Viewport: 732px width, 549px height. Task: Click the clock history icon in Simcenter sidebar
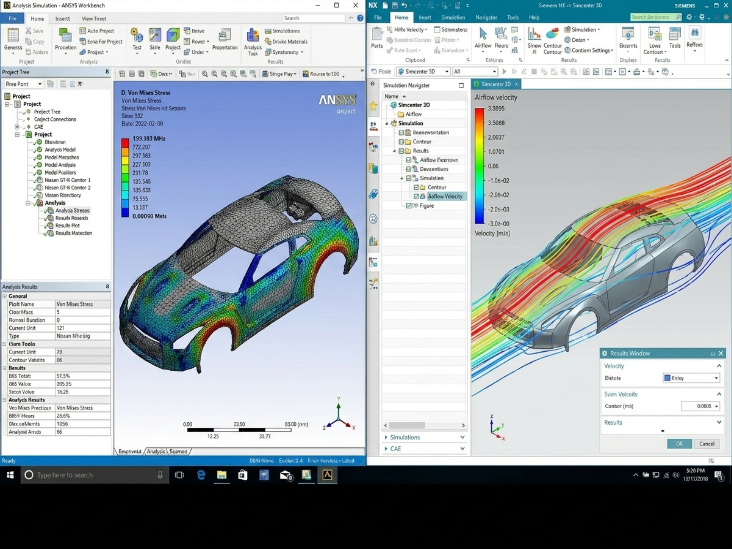pyautogui.click(x=373, y=218)
